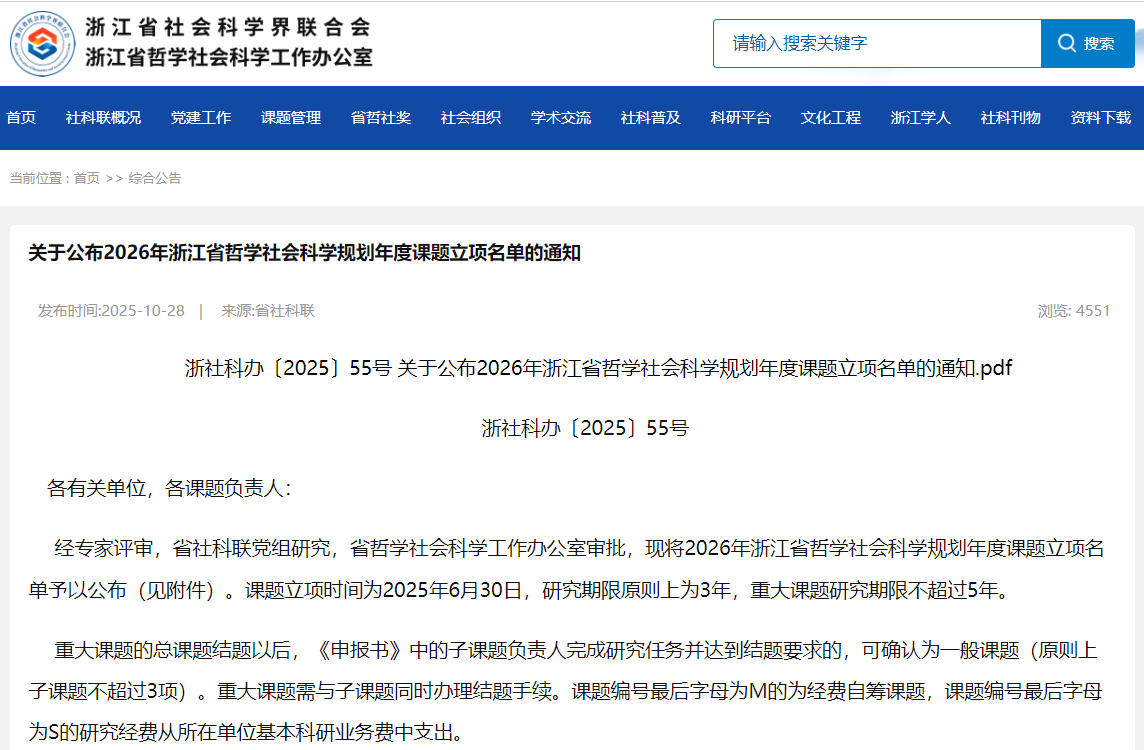
Task: Open the 省哲社奖 navigation item
Action: click(381, 118)
